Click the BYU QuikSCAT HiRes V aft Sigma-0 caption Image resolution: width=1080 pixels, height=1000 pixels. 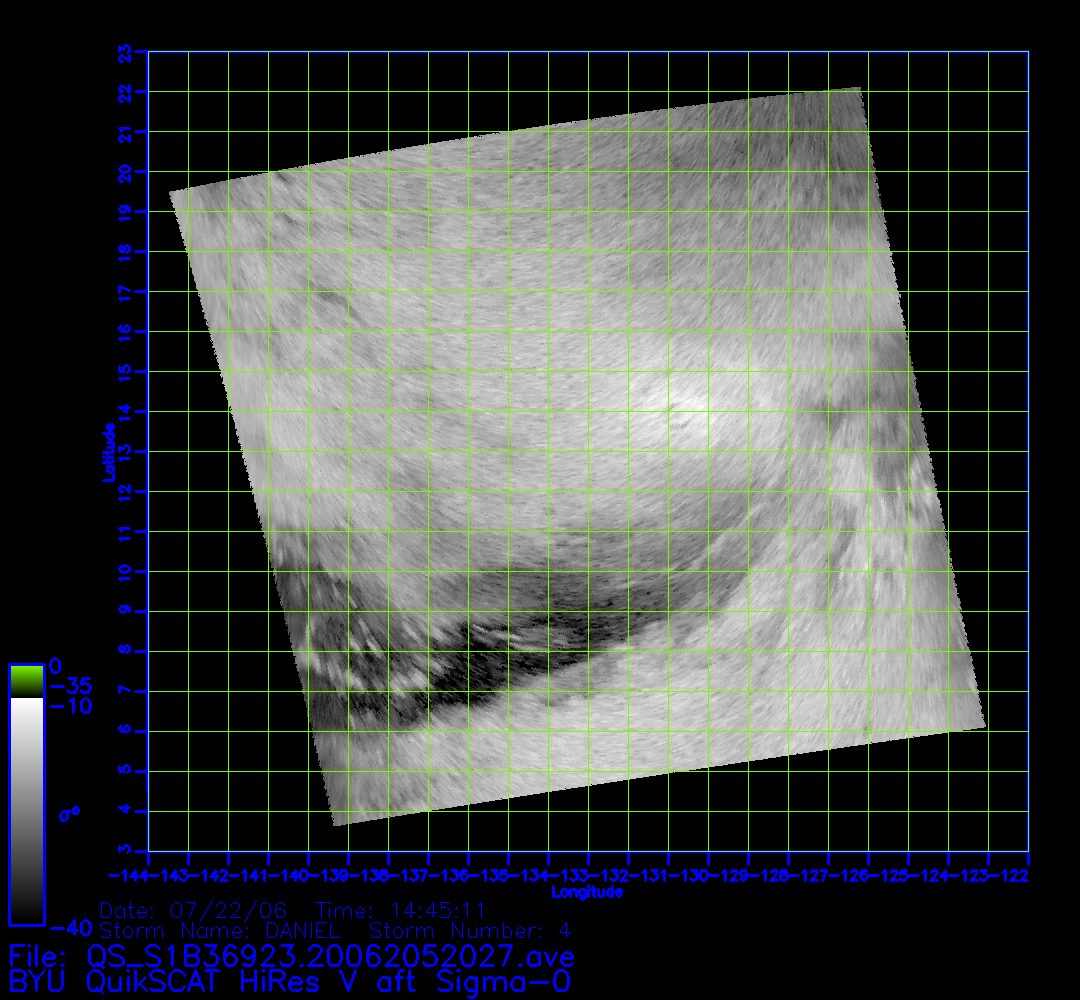click(x=290, y=980)
